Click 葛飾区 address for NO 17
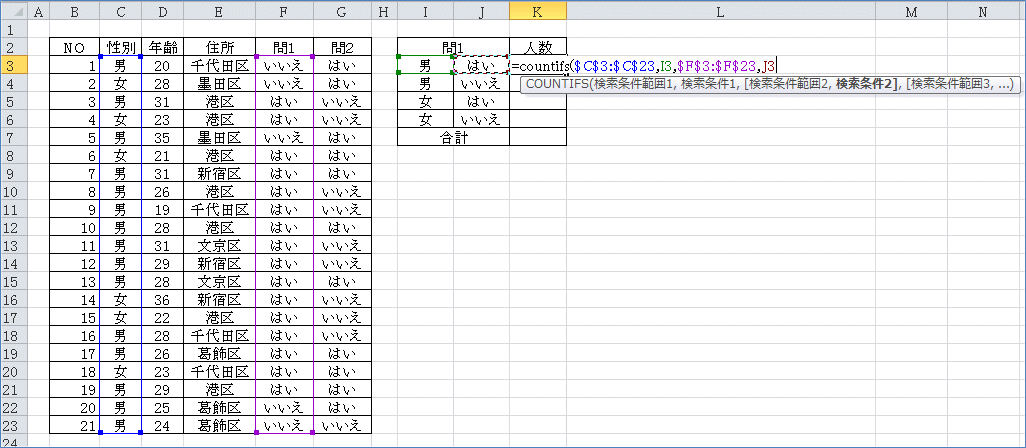The image size is (1026, 448). click(219, 354)
